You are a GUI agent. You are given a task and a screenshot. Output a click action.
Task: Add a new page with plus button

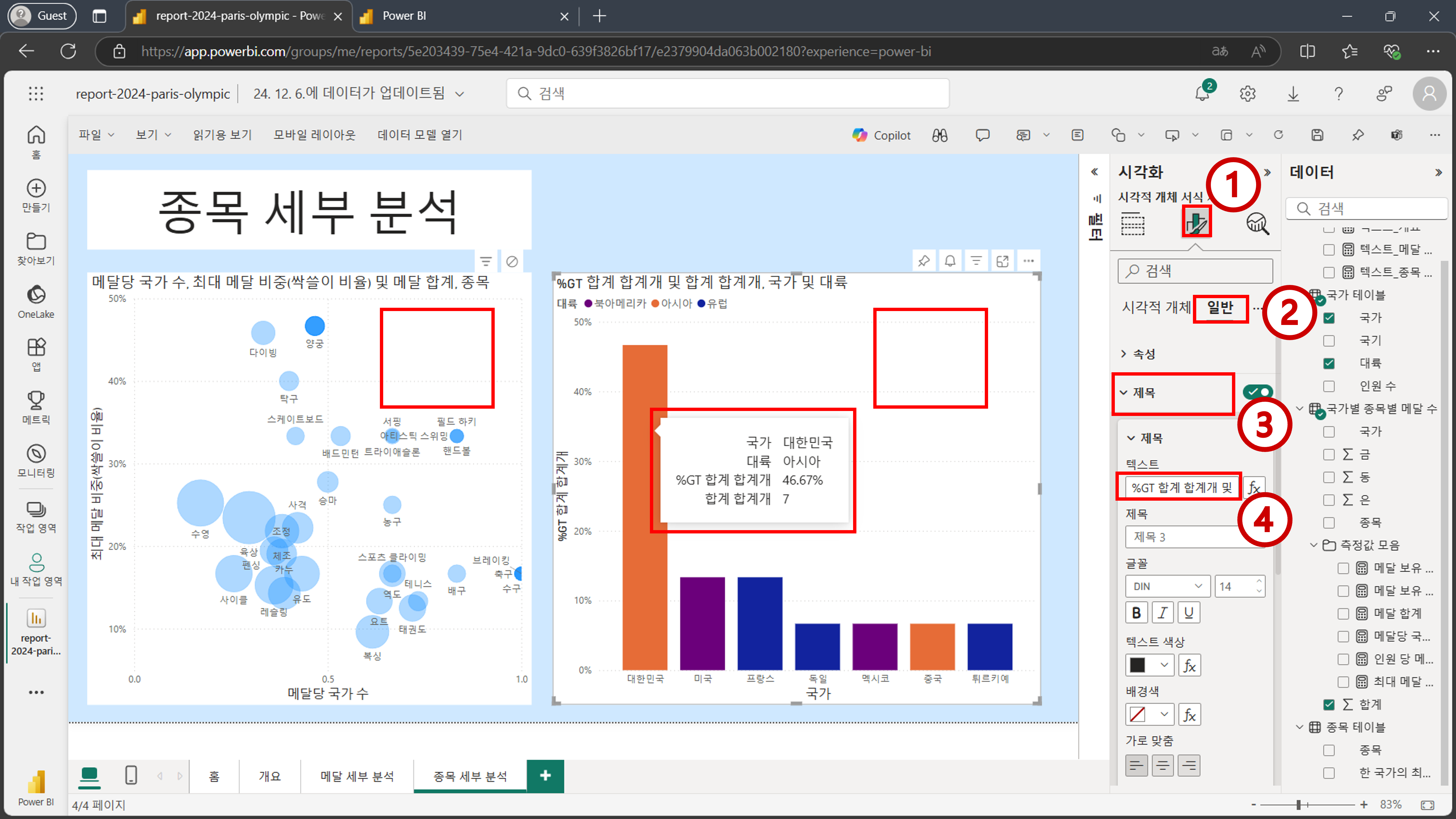(545, 775)
